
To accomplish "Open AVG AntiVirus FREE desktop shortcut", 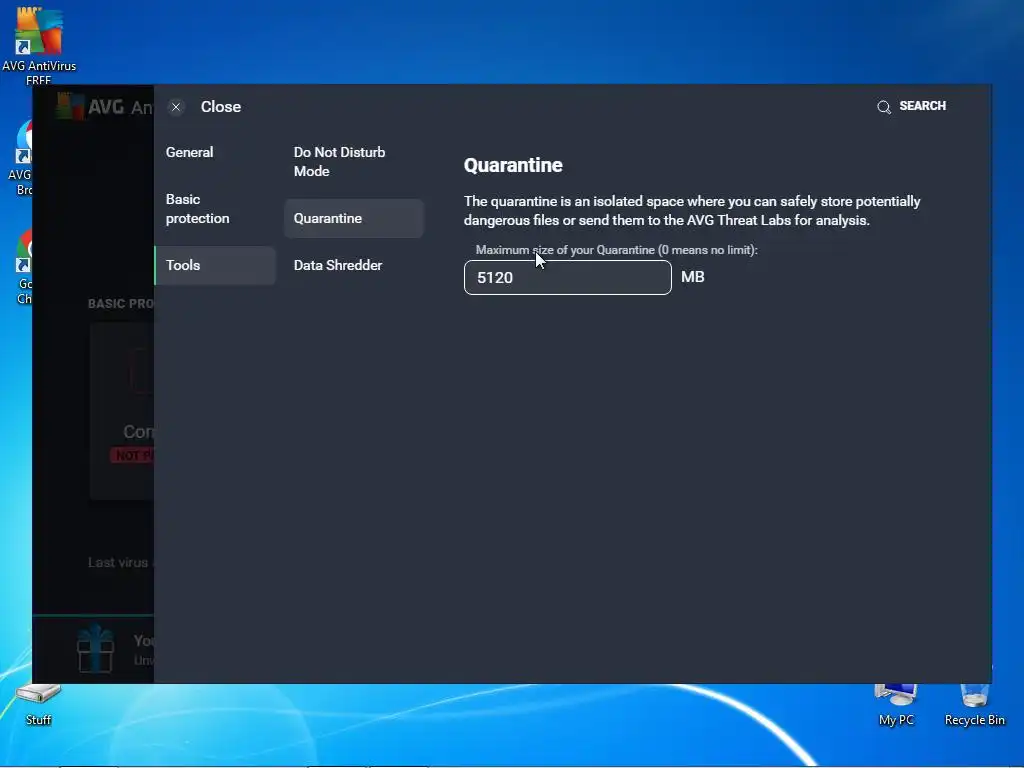I will point(39,44).
